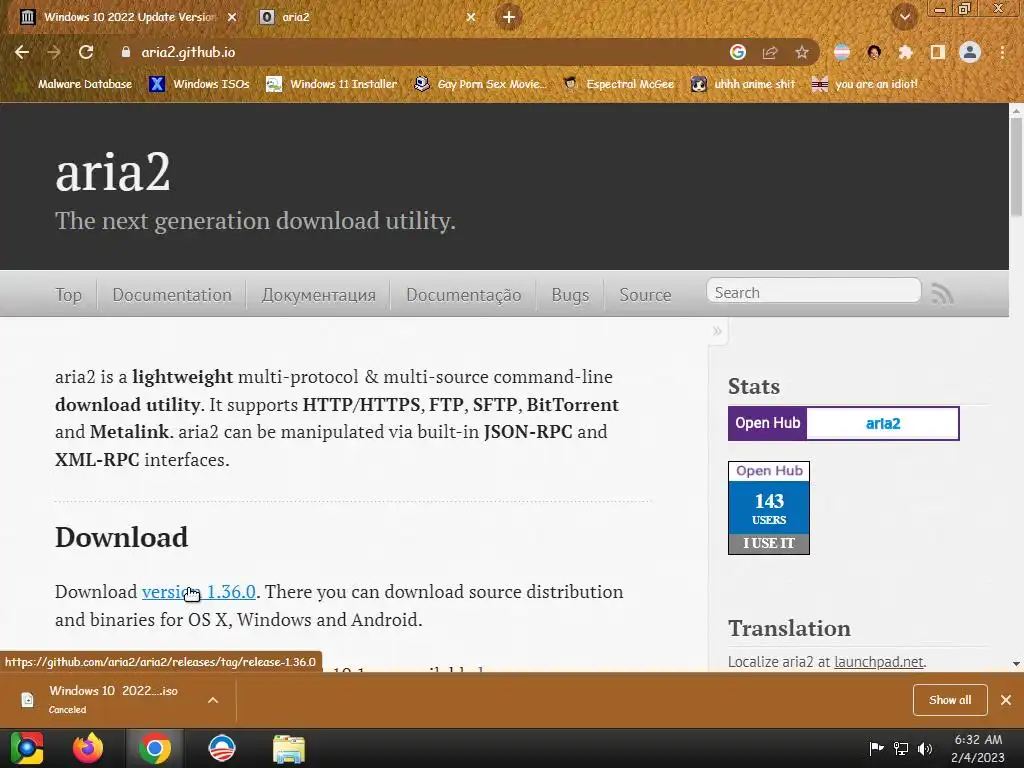Close the Windows 10 2022 Update tab
Screen dimensions: 1024x768
coord(232,17)
